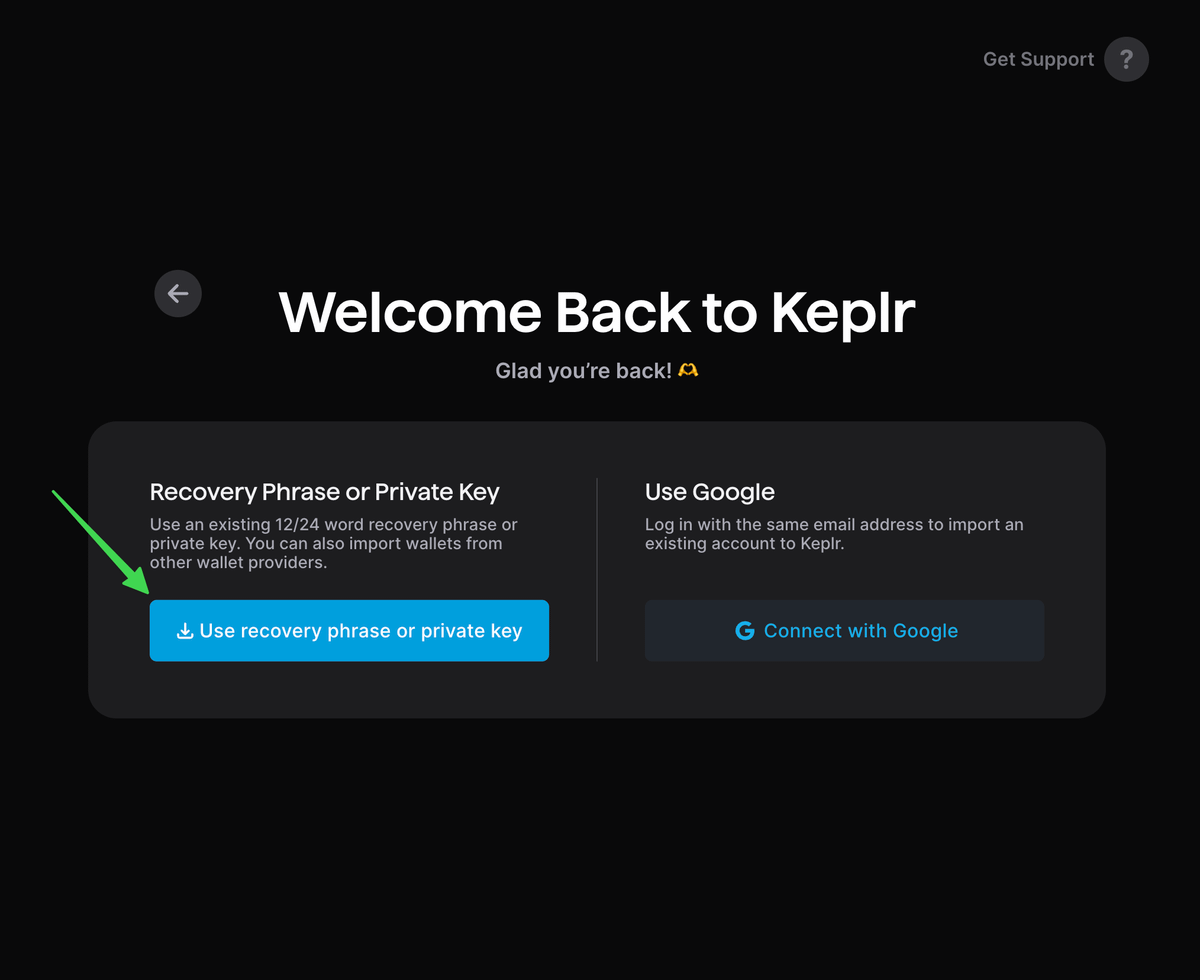Screen dimensions: 1200x980
Task: Choose Connect with Google
Action: [x=844, y=631]
